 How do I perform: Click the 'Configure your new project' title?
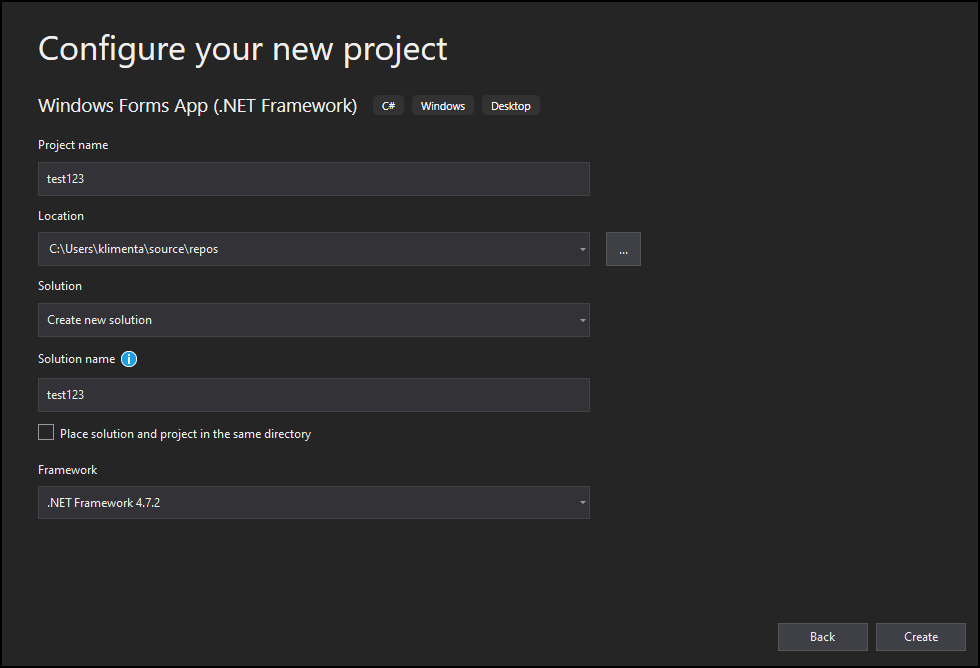[x=242, y=50]
